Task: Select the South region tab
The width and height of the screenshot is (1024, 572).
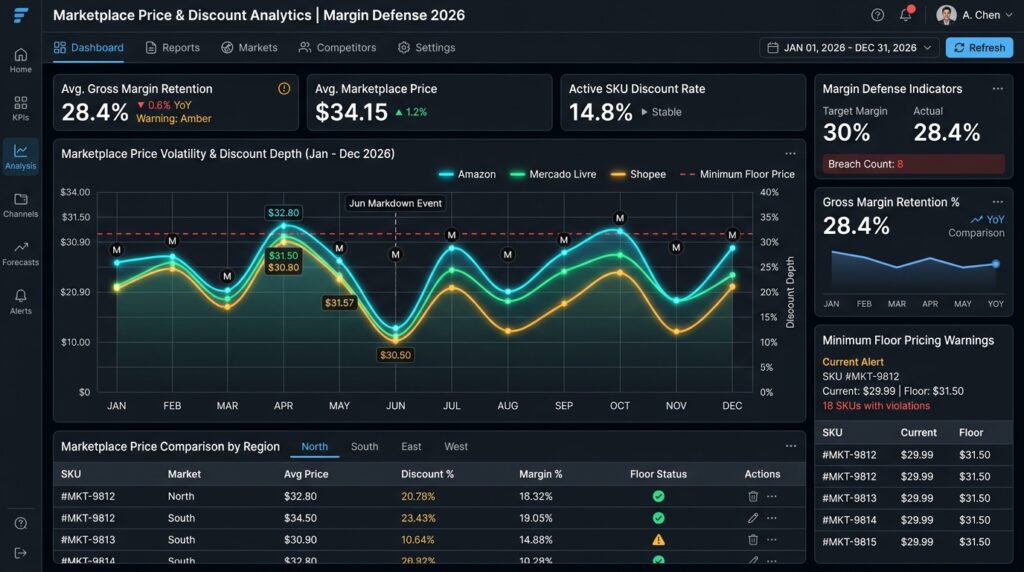Action: (x=364, y=447)
